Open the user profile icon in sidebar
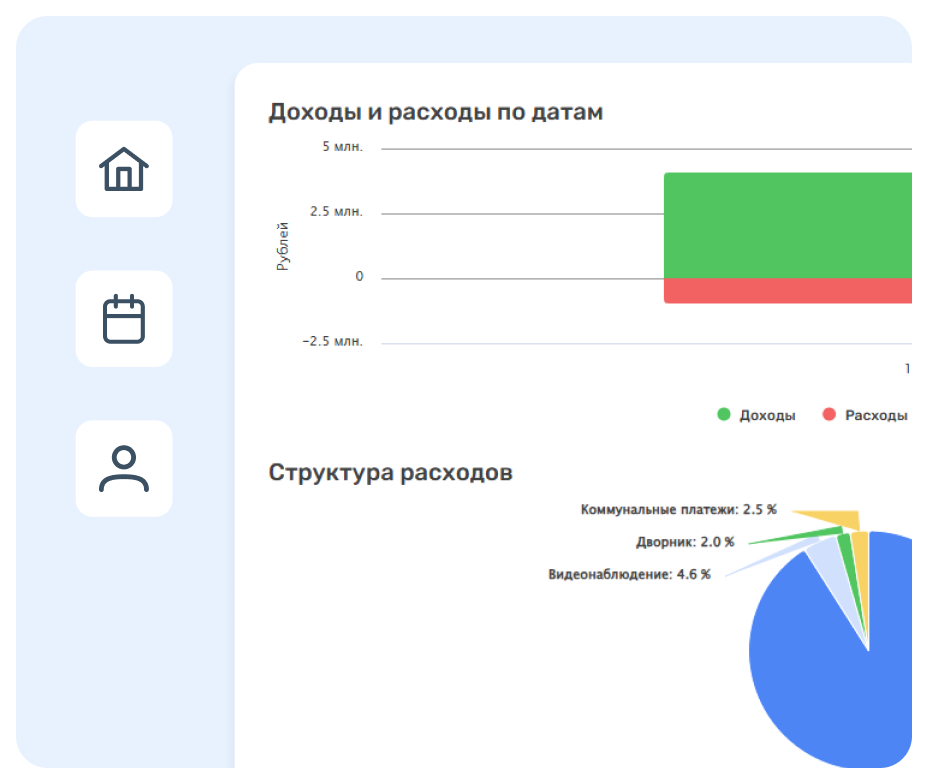This screenshot has width=928, height=784. [x=124, y=469]
